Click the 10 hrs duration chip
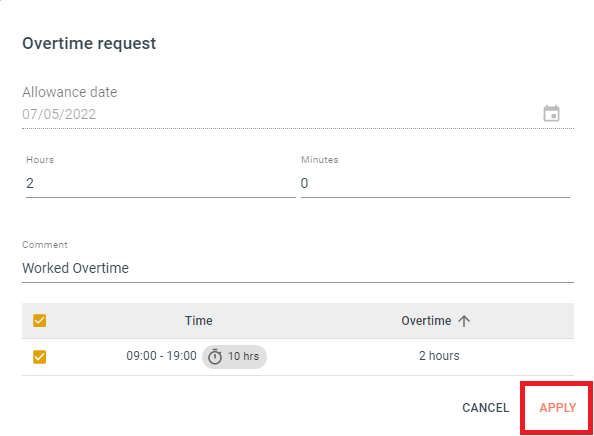The height and width of the screenshot is (436, 594). [234, 356]
